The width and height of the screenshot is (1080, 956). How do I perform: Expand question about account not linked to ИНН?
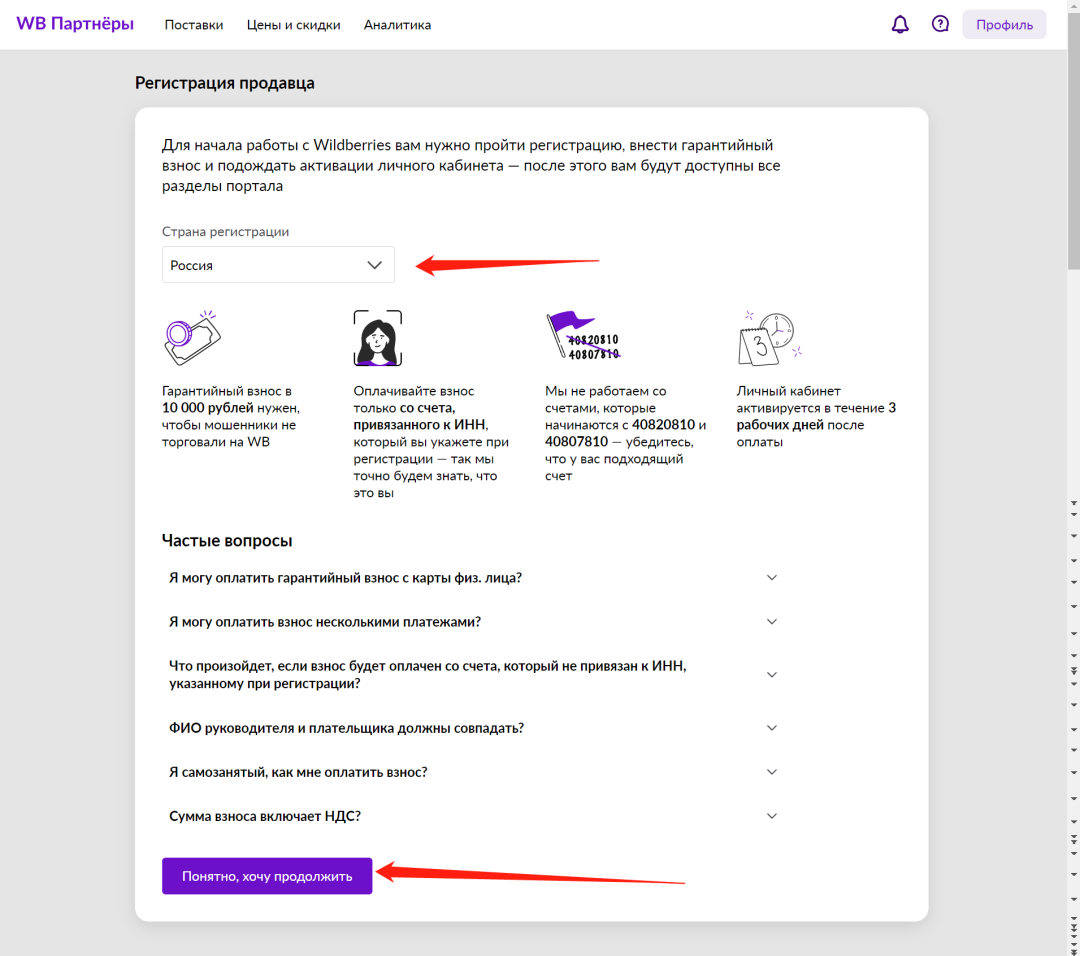[x=473, y=674]
